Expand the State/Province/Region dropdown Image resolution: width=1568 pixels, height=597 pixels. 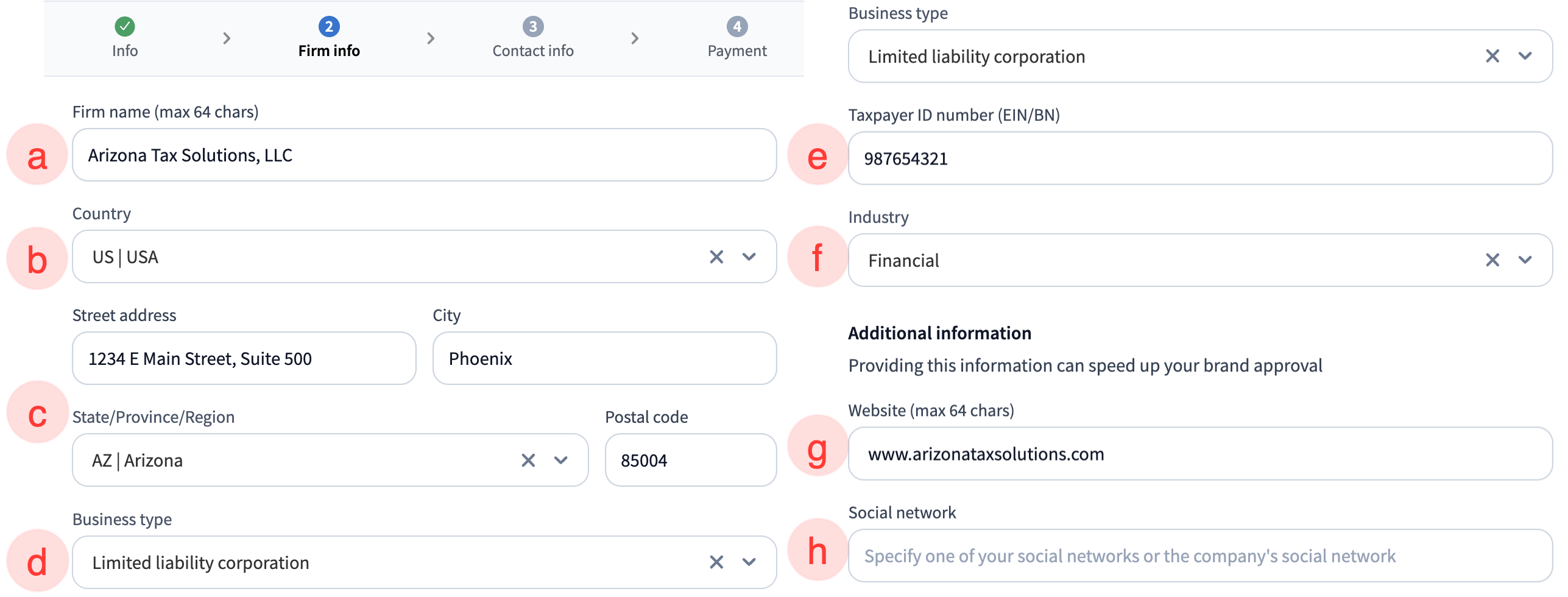[x=560, y=460]
